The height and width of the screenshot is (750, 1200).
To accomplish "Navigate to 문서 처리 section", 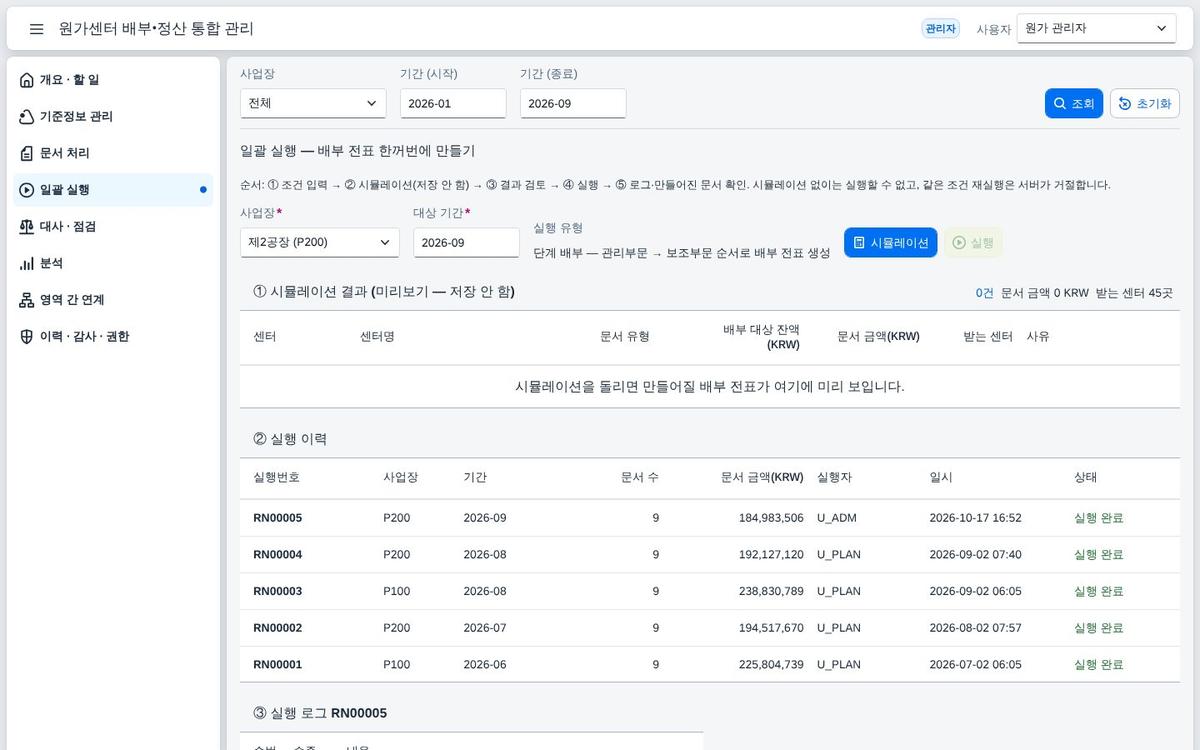I will click(113, 153).
